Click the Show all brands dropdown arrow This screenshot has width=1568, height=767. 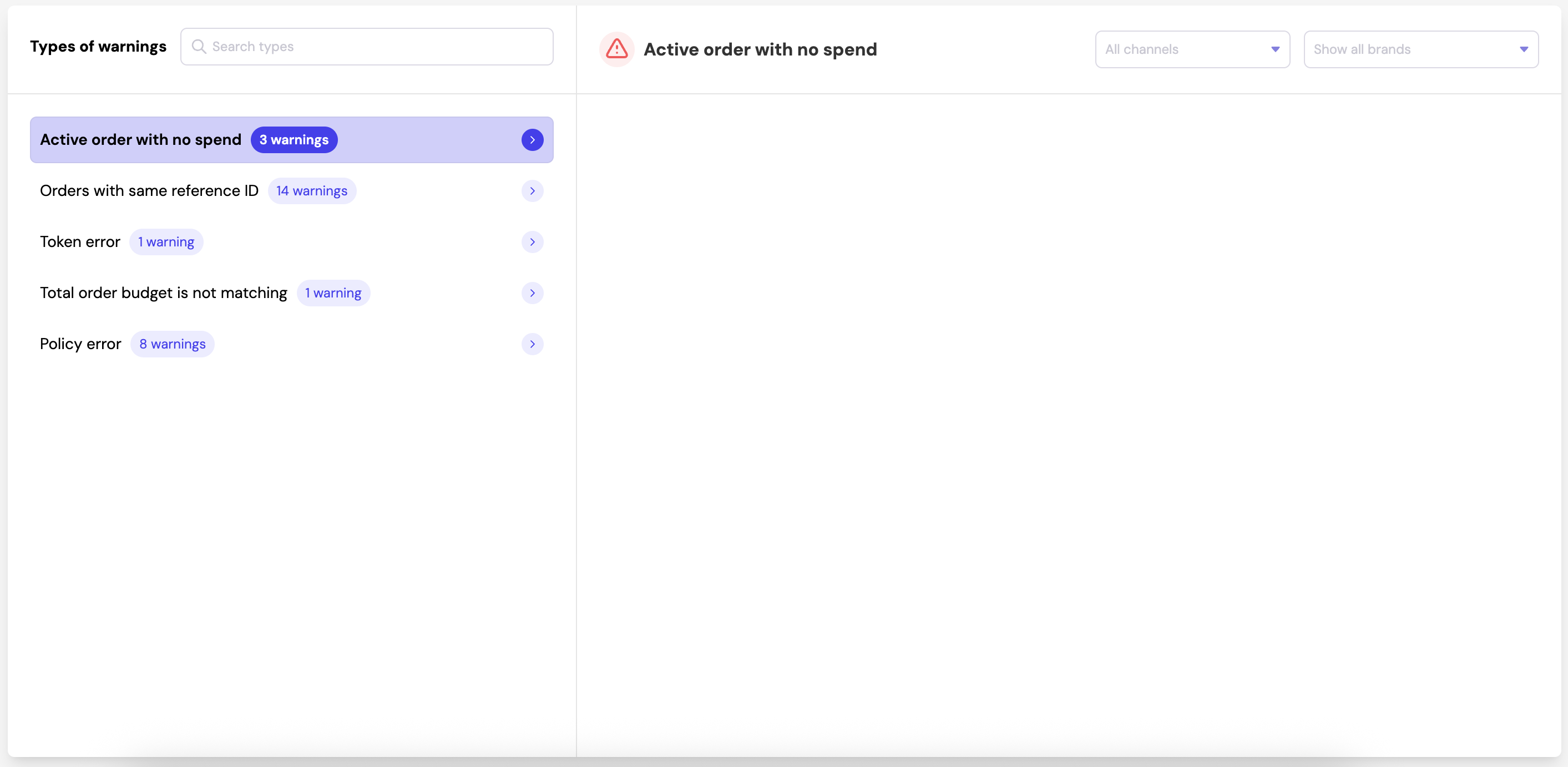(x=1524, y=49)
